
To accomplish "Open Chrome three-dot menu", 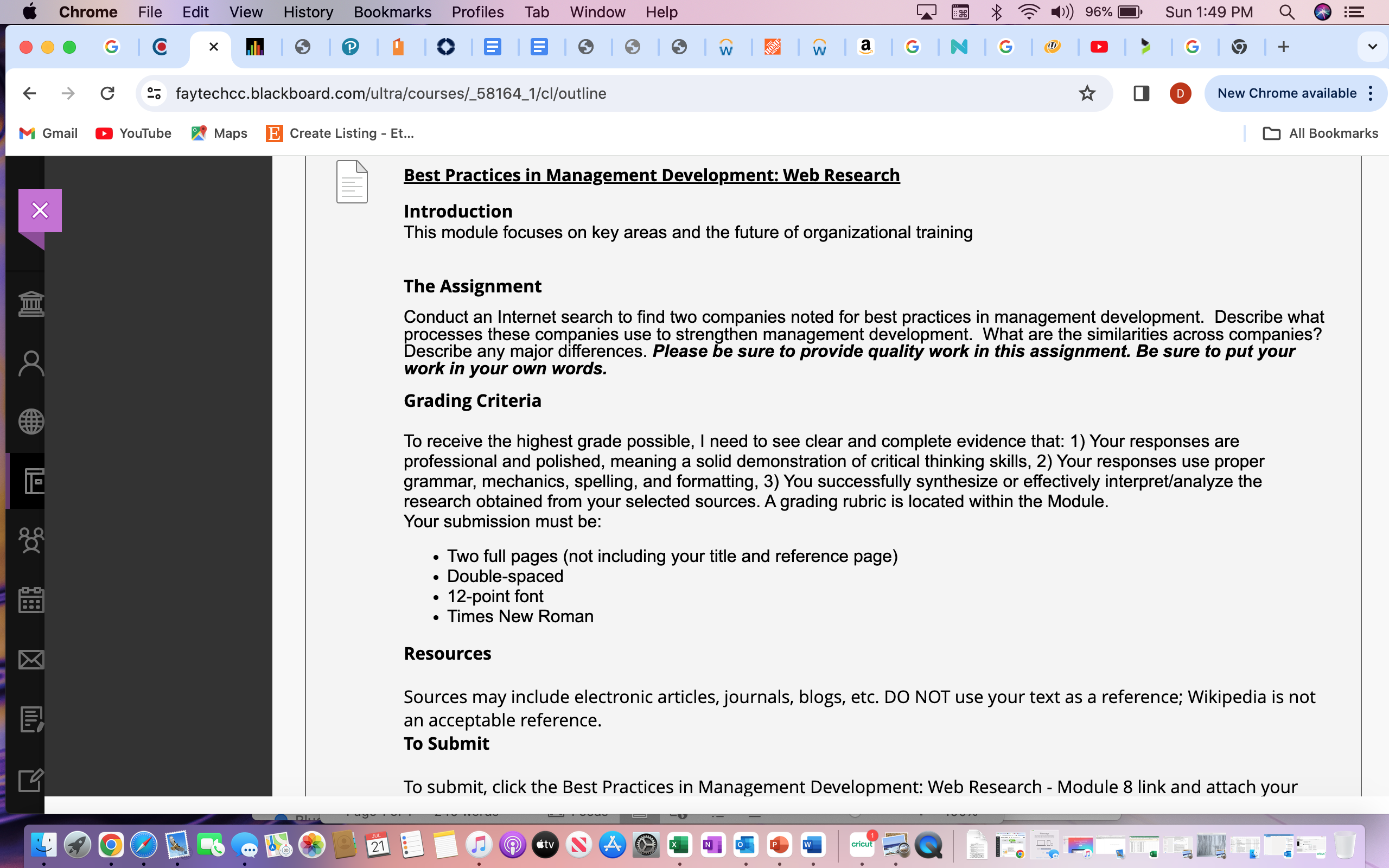I will 1371,93.
